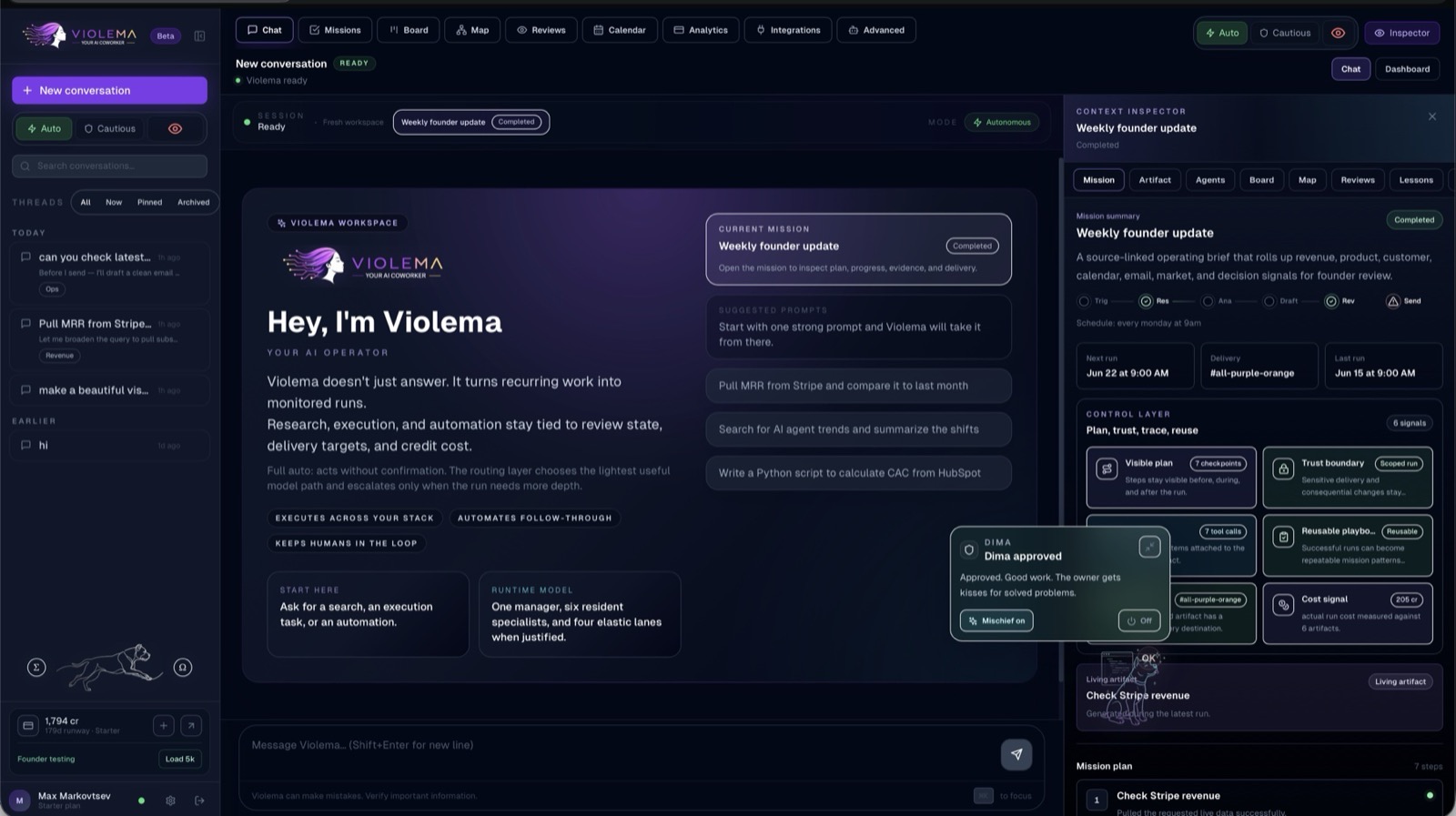The image size is (1456, 816).
Task: Click the Search conversations field
Action: [109, 166]
